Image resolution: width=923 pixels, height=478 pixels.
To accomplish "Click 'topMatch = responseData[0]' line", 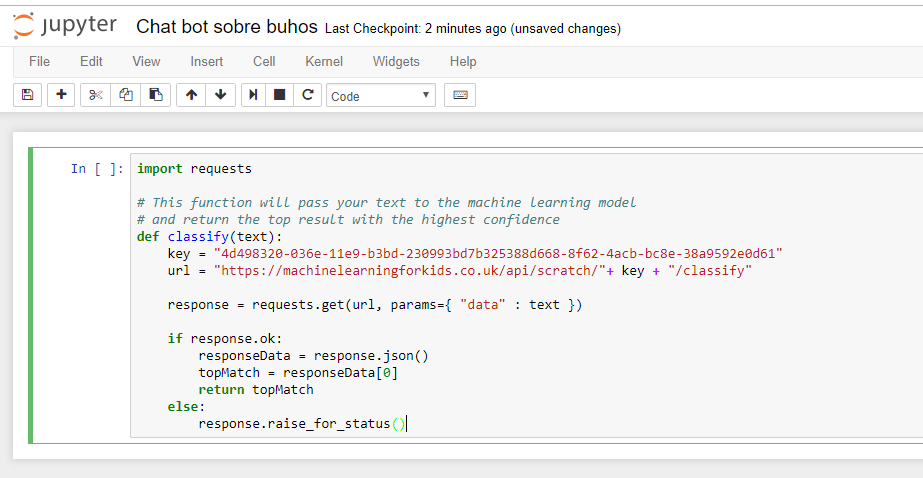I will tap(298, 373).
